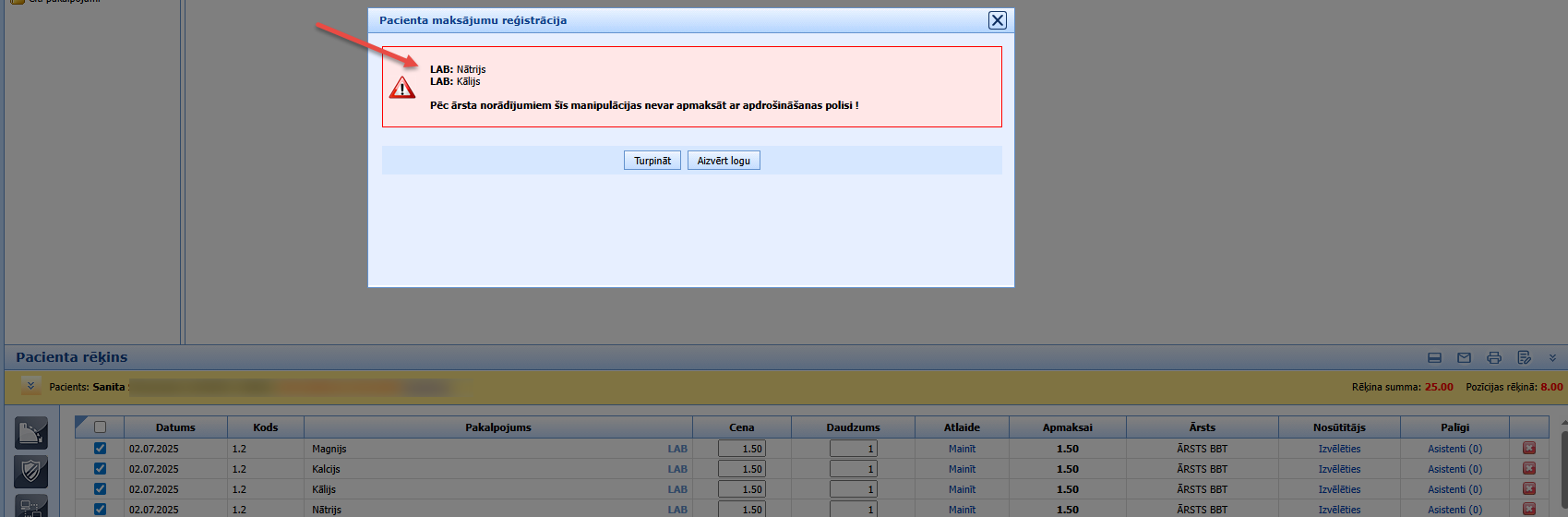Image resolution: width=1568 pixels, height=517 pixels.
Task: Print the patient bill with printer icon
Action: tap(1494, 358)
